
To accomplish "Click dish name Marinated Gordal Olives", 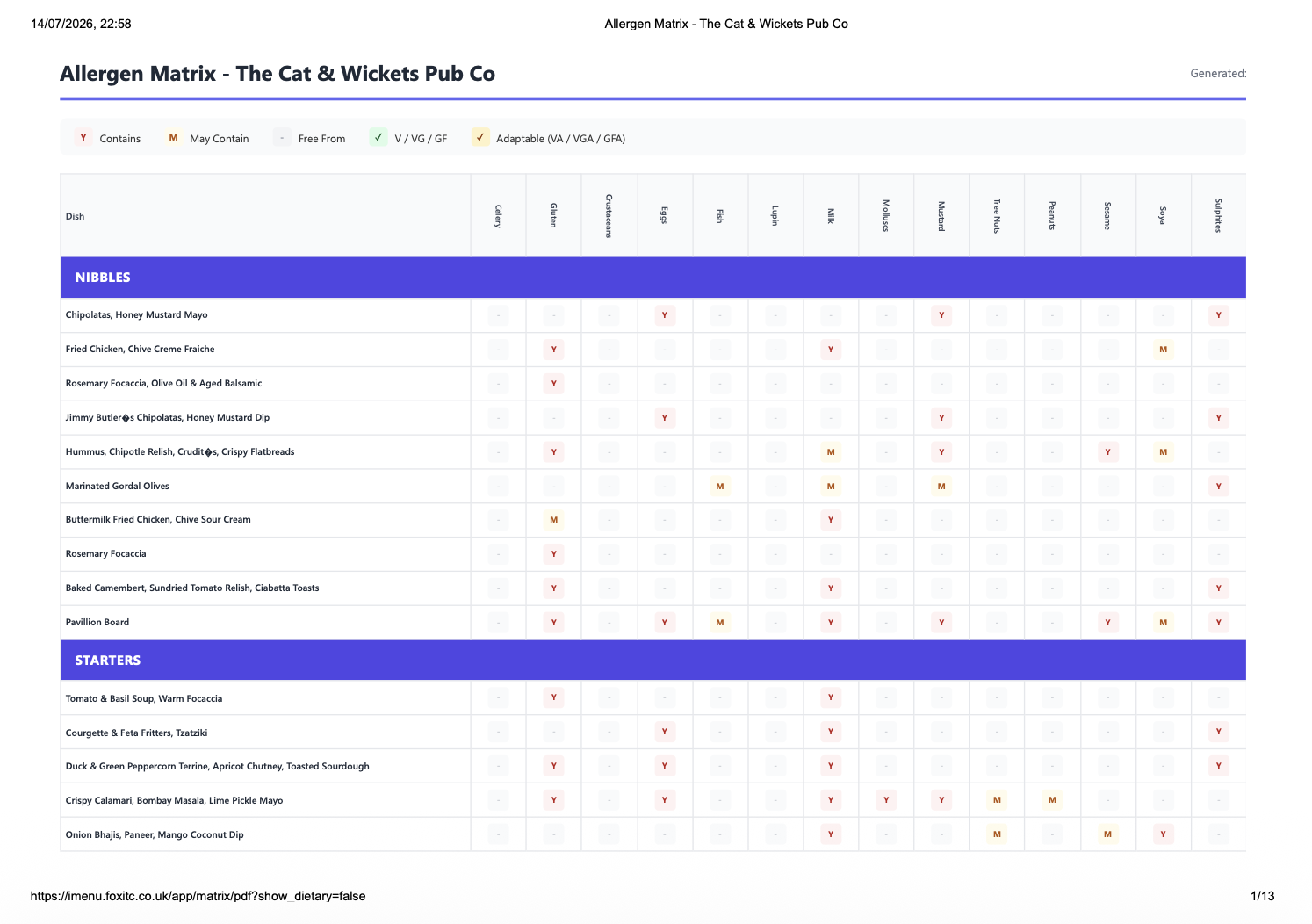I will pyautogui.click(x=118, y=487).
